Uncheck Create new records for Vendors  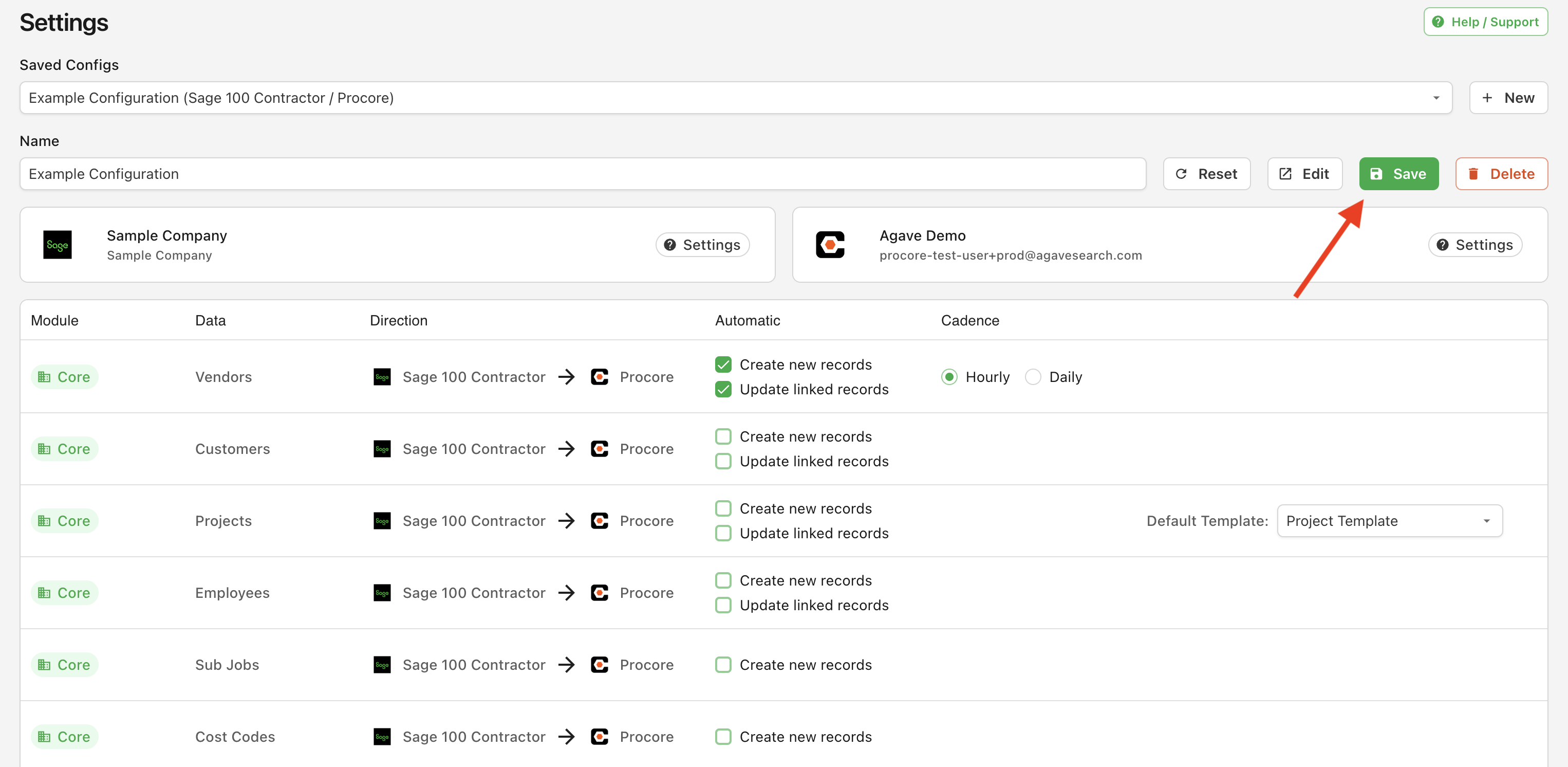pos(723,364)
